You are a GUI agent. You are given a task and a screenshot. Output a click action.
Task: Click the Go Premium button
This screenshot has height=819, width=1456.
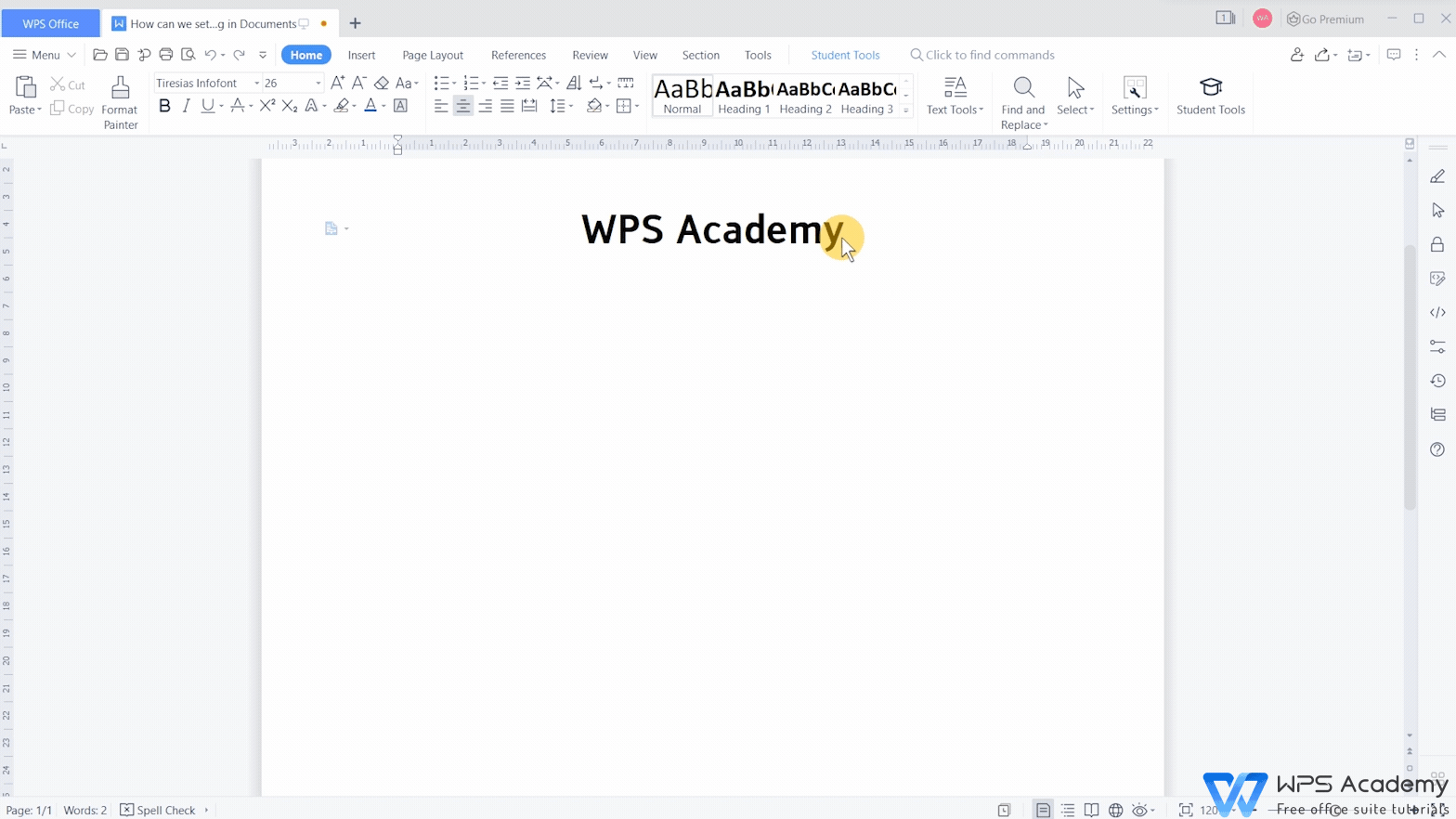point(1325,19)
